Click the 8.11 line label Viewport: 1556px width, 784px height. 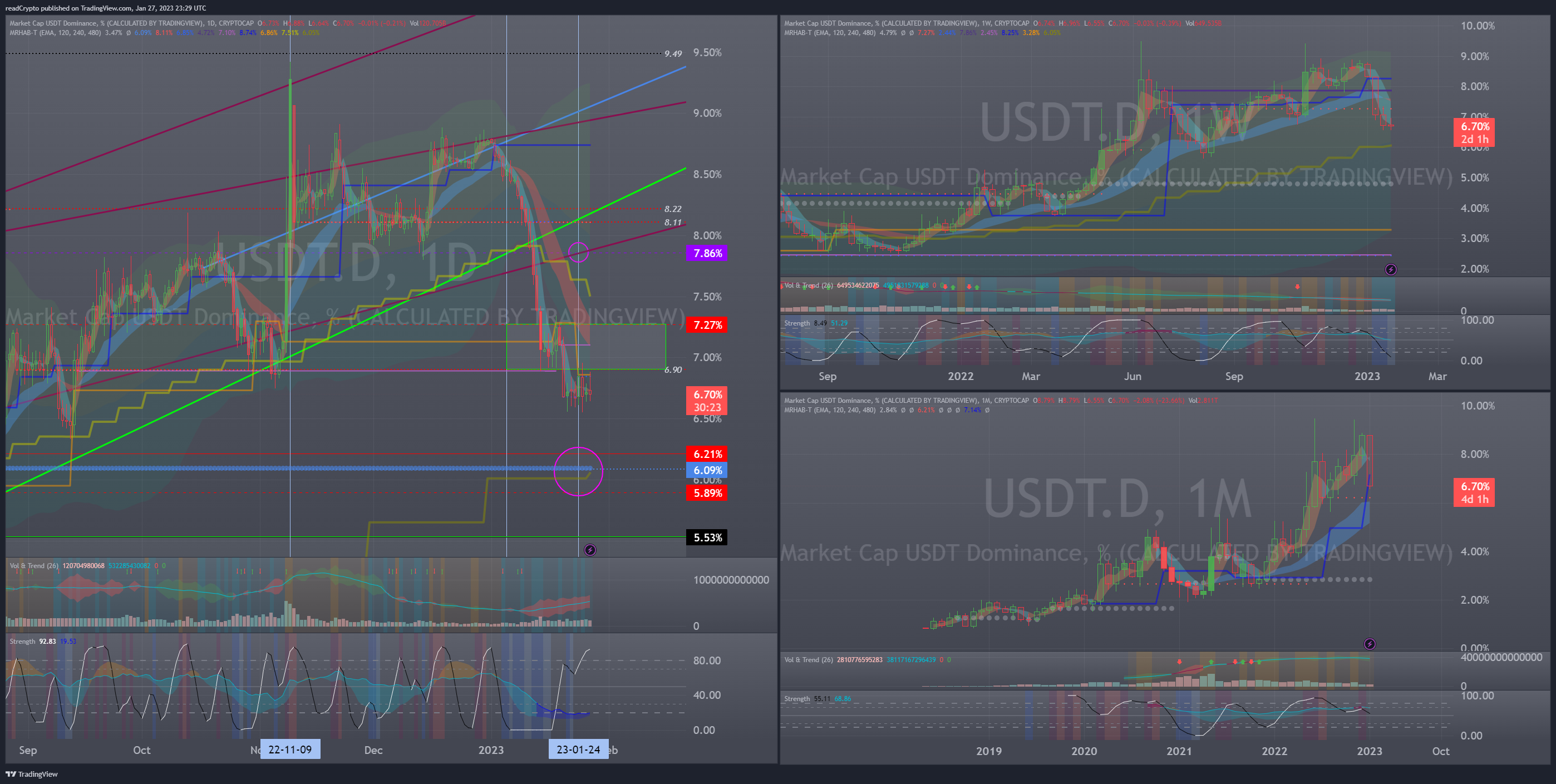673,222
